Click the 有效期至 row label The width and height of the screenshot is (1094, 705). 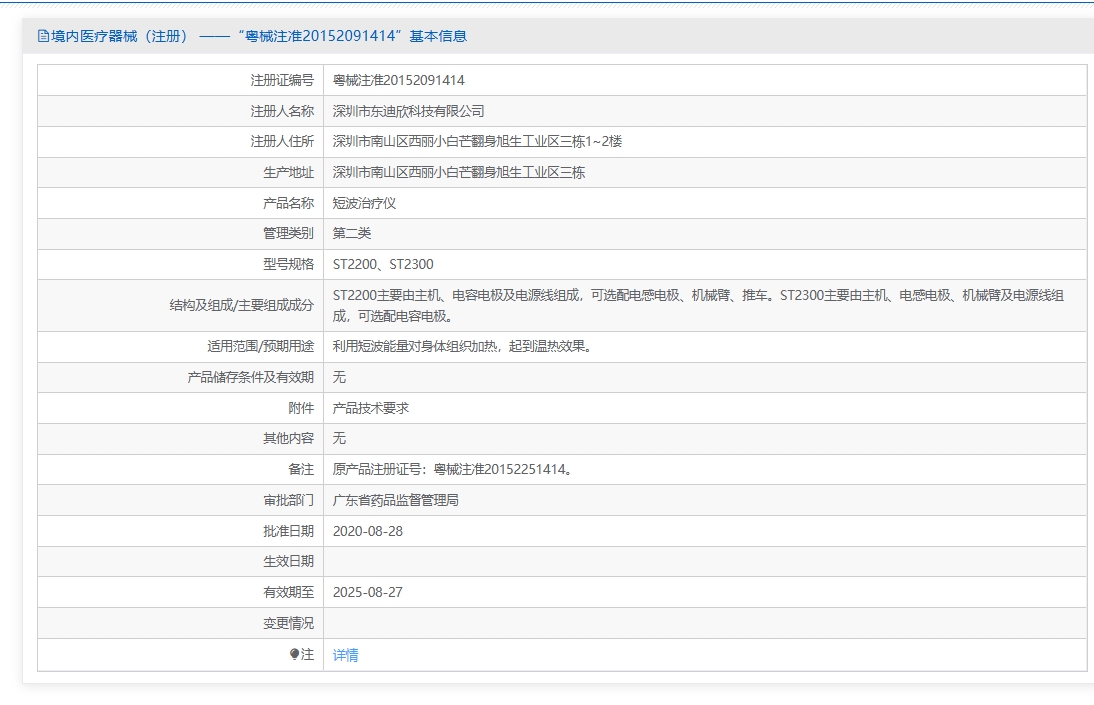pos(288,592)
